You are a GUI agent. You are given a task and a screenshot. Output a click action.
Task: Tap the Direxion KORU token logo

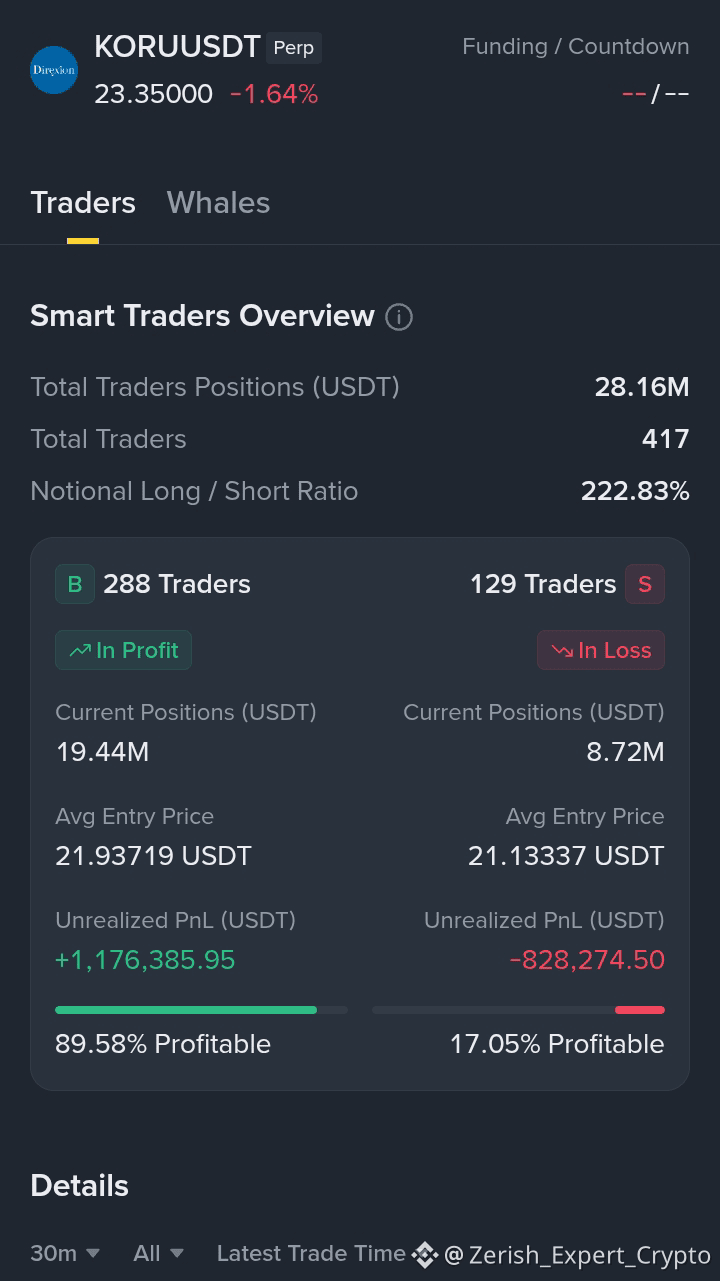tap(54, 70)
